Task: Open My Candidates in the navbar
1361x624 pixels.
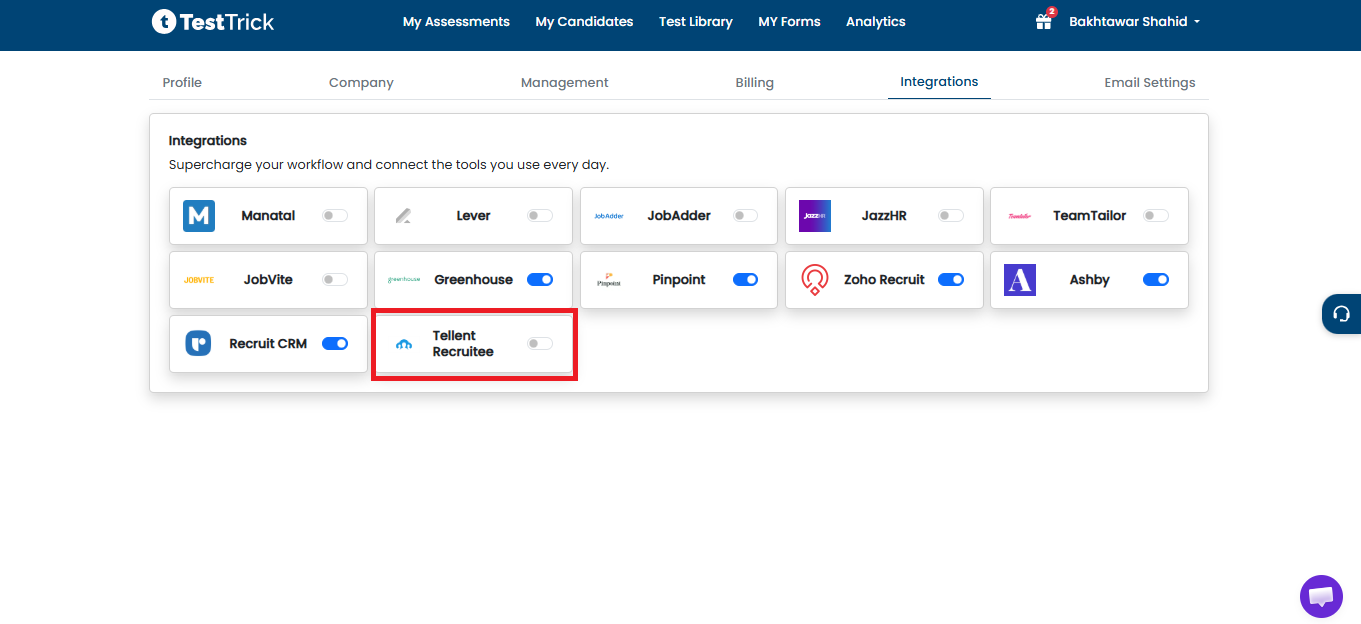Action: pos(584,21)
